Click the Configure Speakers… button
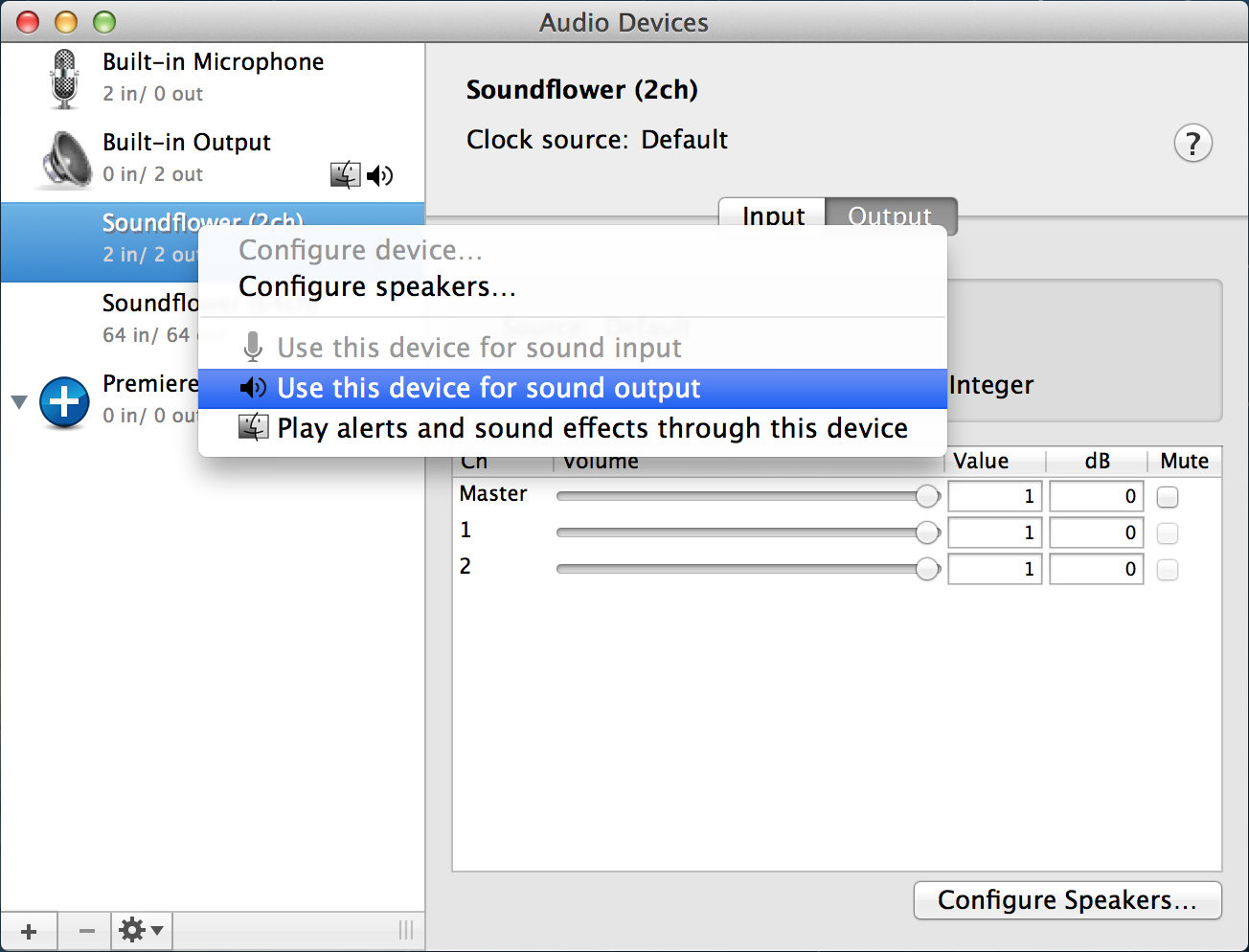1249x952 pixels. 1068,900
